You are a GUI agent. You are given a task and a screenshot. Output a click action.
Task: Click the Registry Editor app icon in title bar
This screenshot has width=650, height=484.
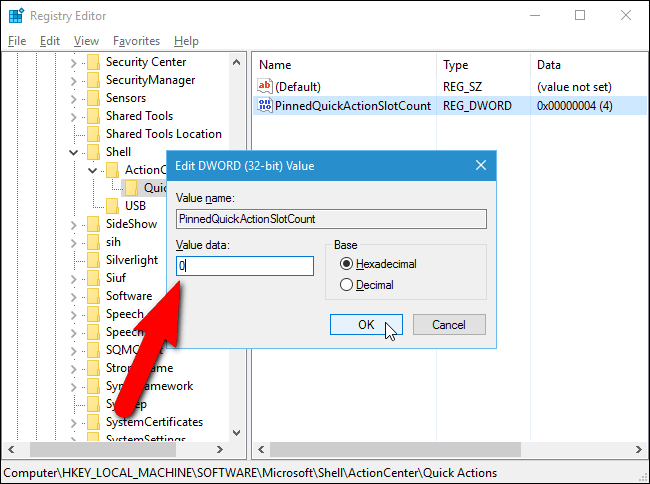click(16, 16)
